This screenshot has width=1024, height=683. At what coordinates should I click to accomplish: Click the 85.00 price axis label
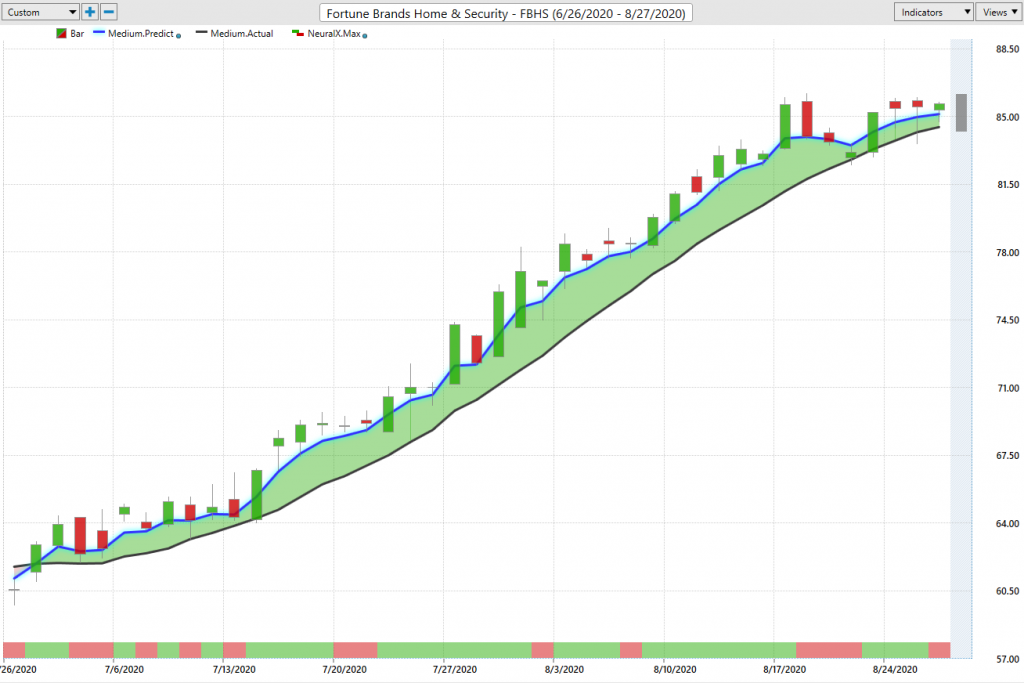pyautogui.click(x=1007, y=118)
